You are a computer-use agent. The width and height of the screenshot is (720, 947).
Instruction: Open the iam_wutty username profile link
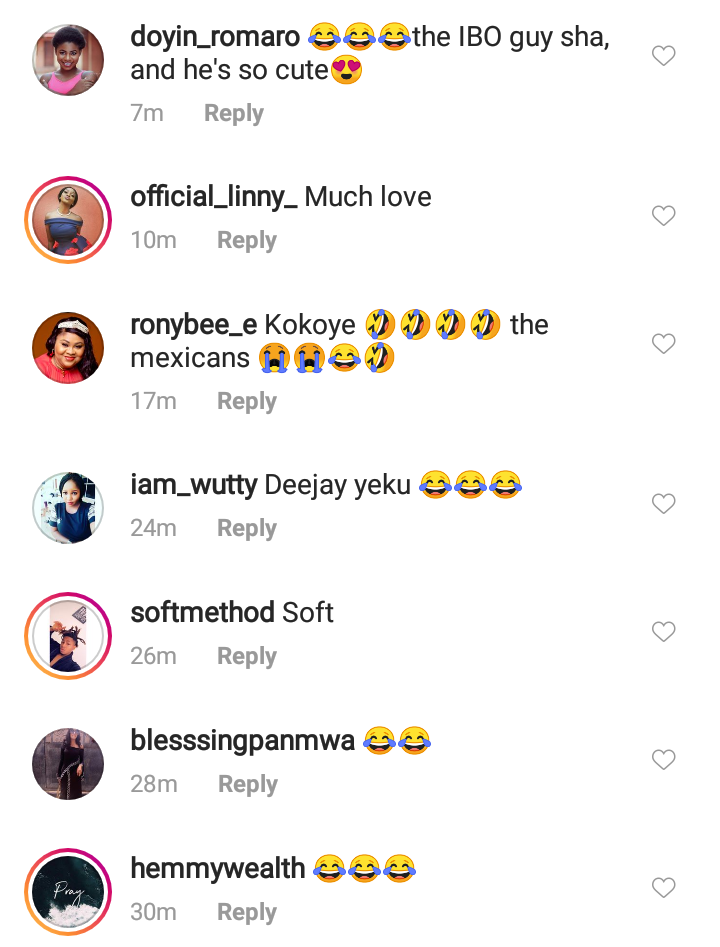(x=193, y=485)
